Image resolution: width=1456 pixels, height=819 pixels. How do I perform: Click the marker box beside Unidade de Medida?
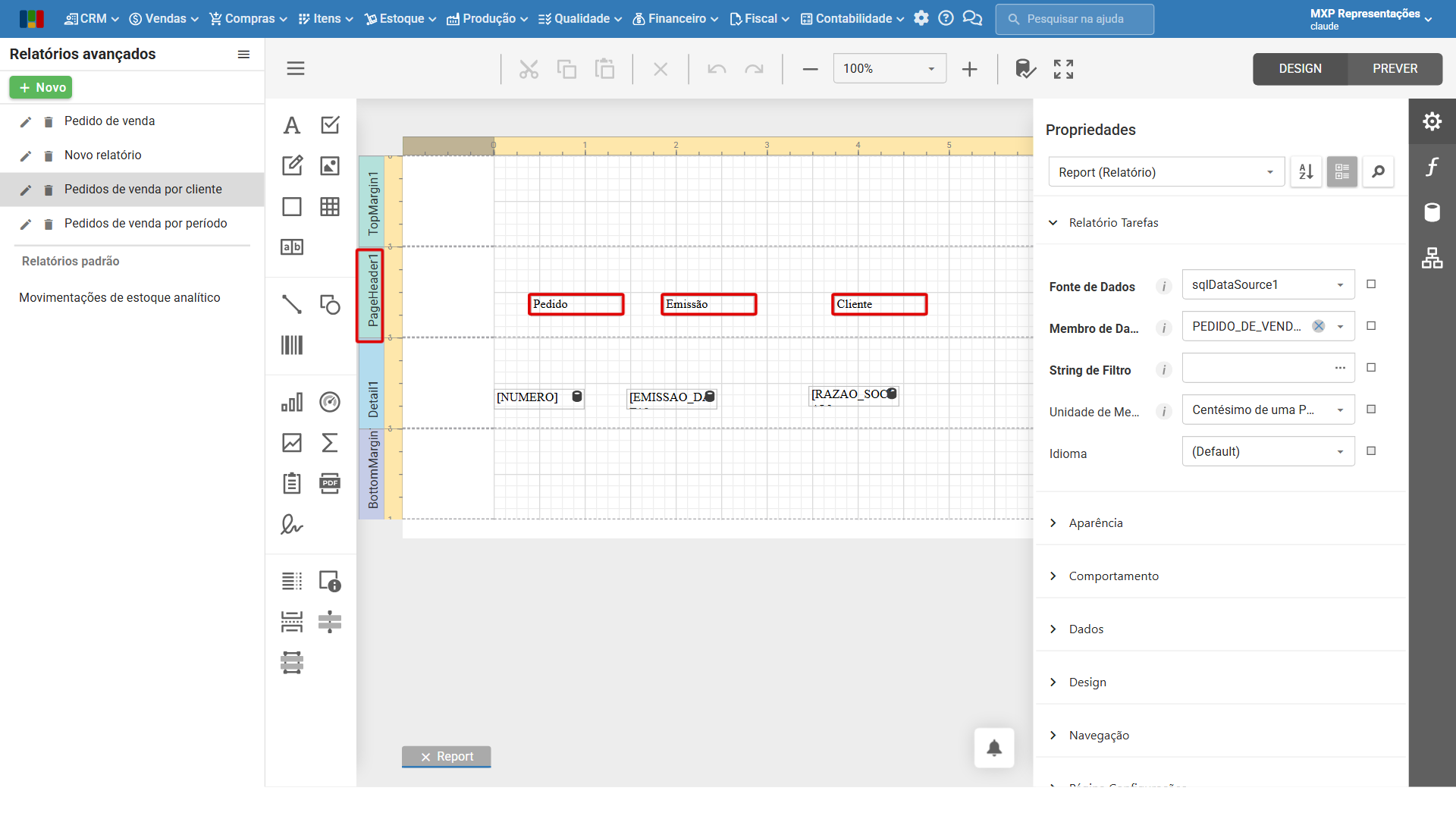pyautogui.click(x=1371, y=409)
